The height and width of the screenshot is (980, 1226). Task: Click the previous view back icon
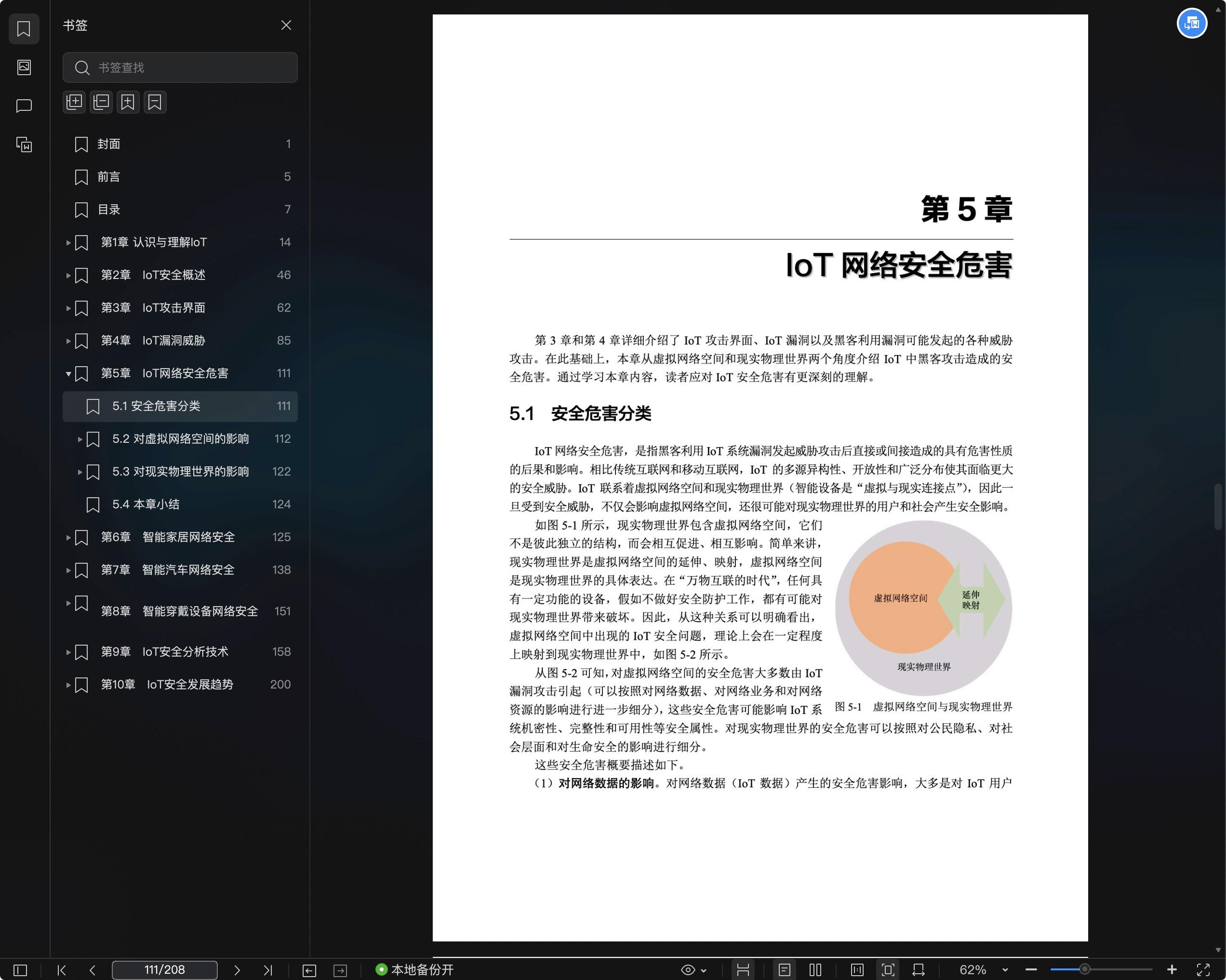[x=309, y=970]
